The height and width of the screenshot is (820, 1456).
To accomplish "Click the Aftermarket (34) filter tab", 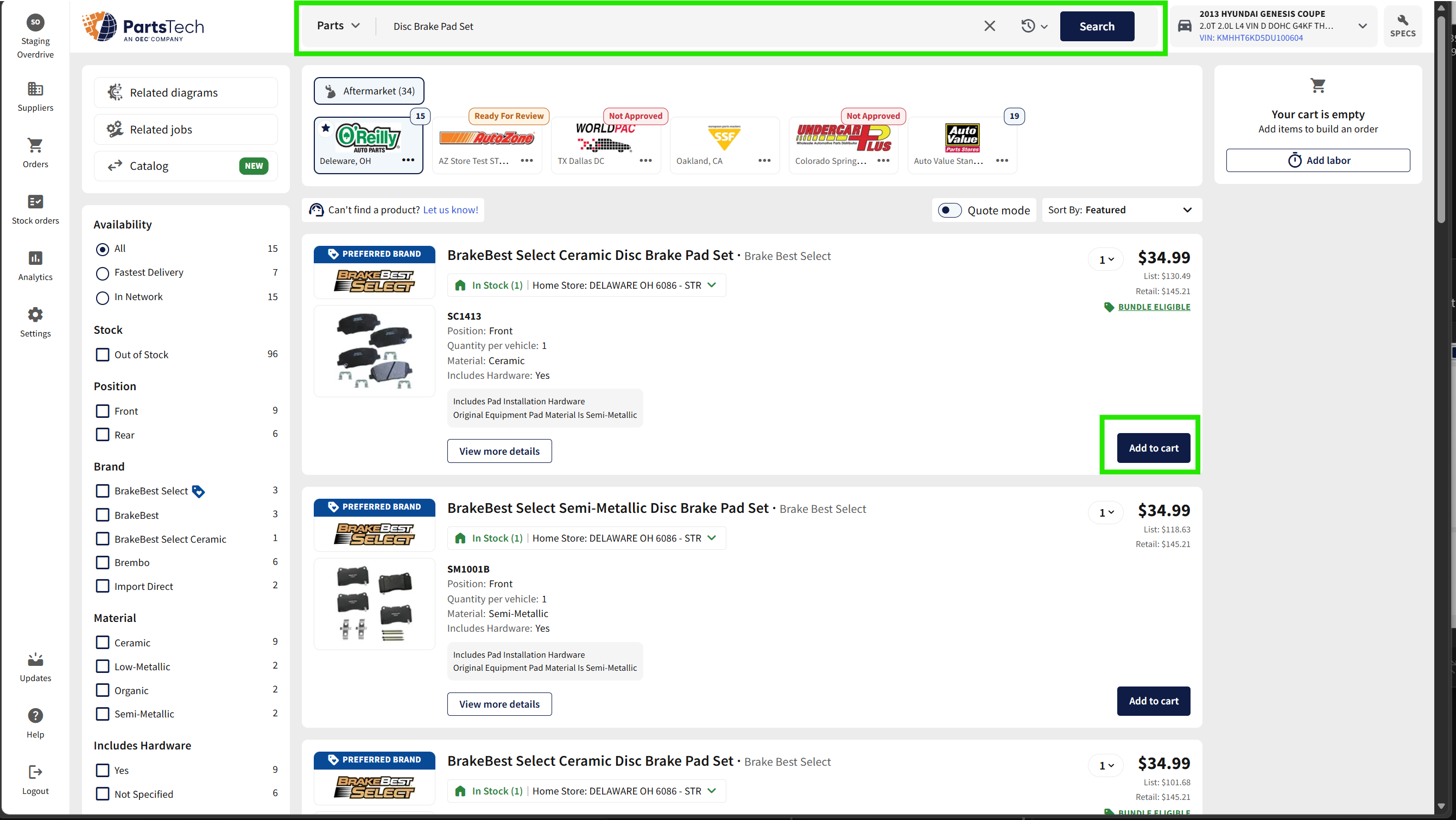I will (369, 91).
